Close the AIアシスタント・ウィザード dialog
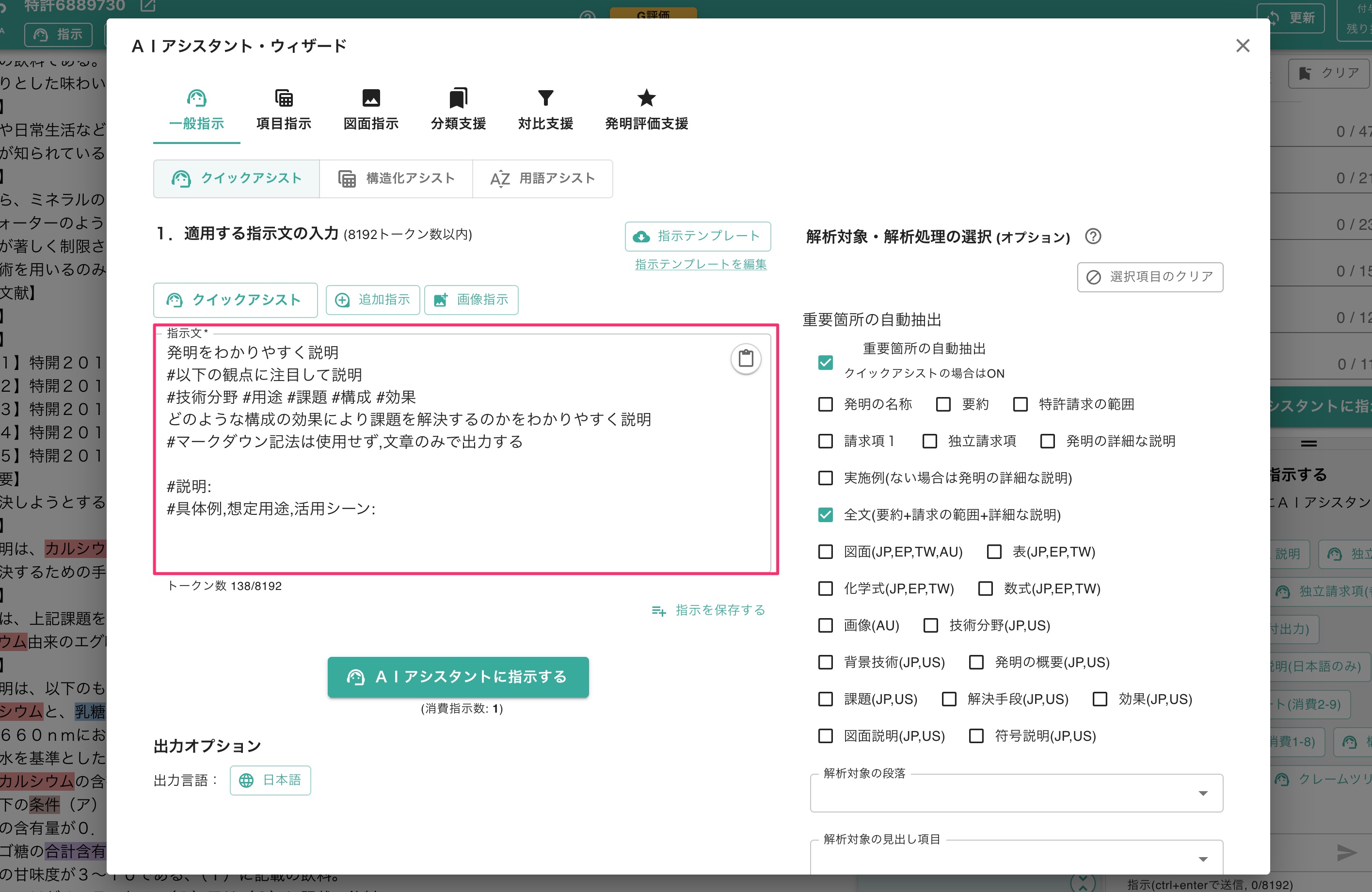 point(1242,46)
